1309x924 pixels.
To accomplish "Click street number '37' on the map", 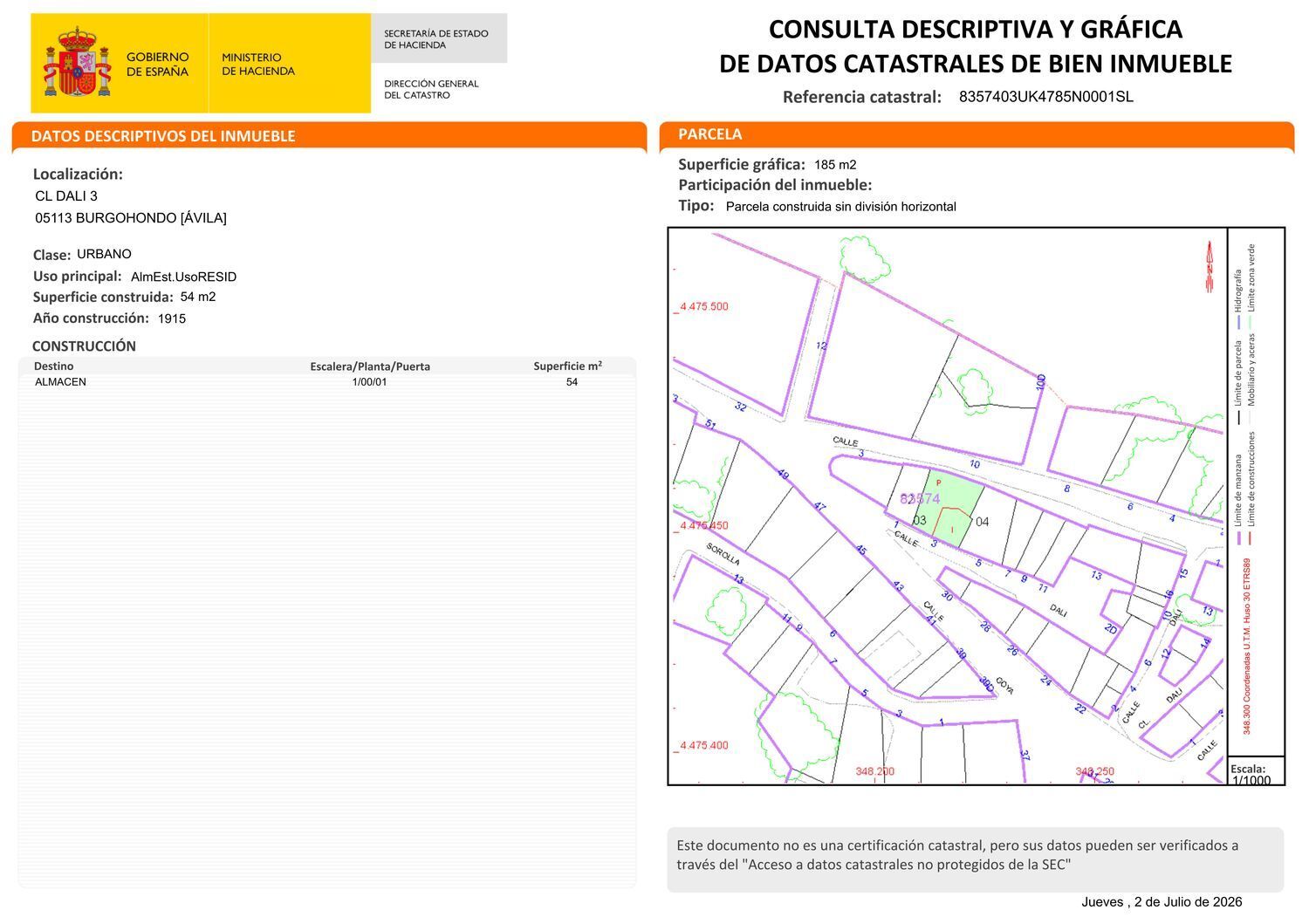I will (x=1025, y=756).
